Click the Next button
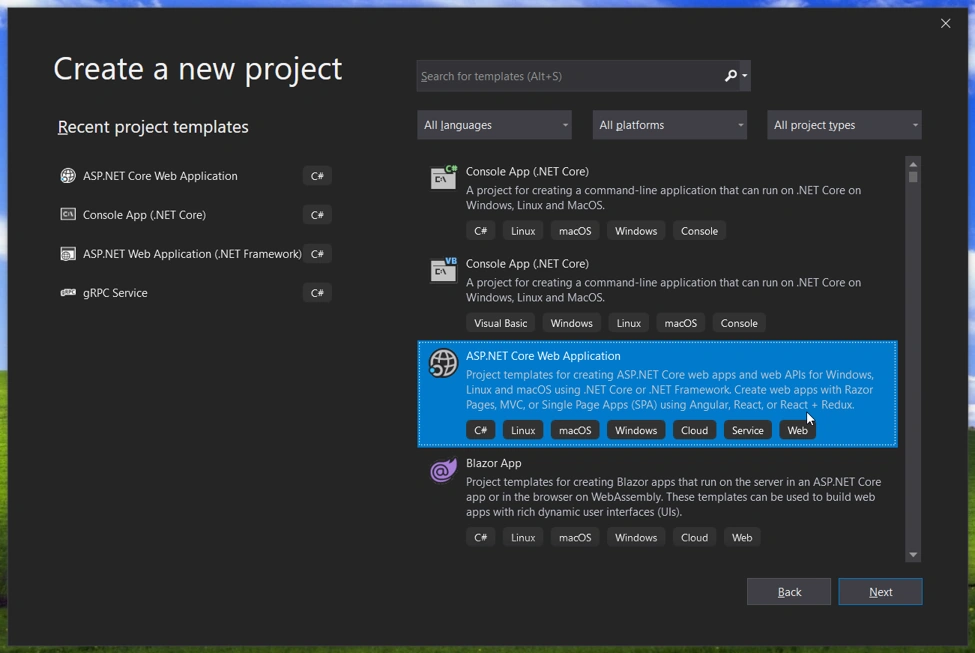This screenshot has width=975, height=653. coord(880,592)
